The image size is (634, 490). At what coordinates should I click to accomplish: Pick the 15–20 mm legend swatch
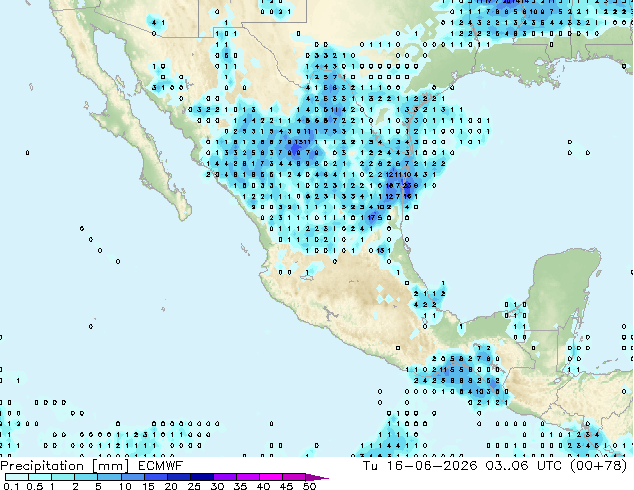click(156, 477)
